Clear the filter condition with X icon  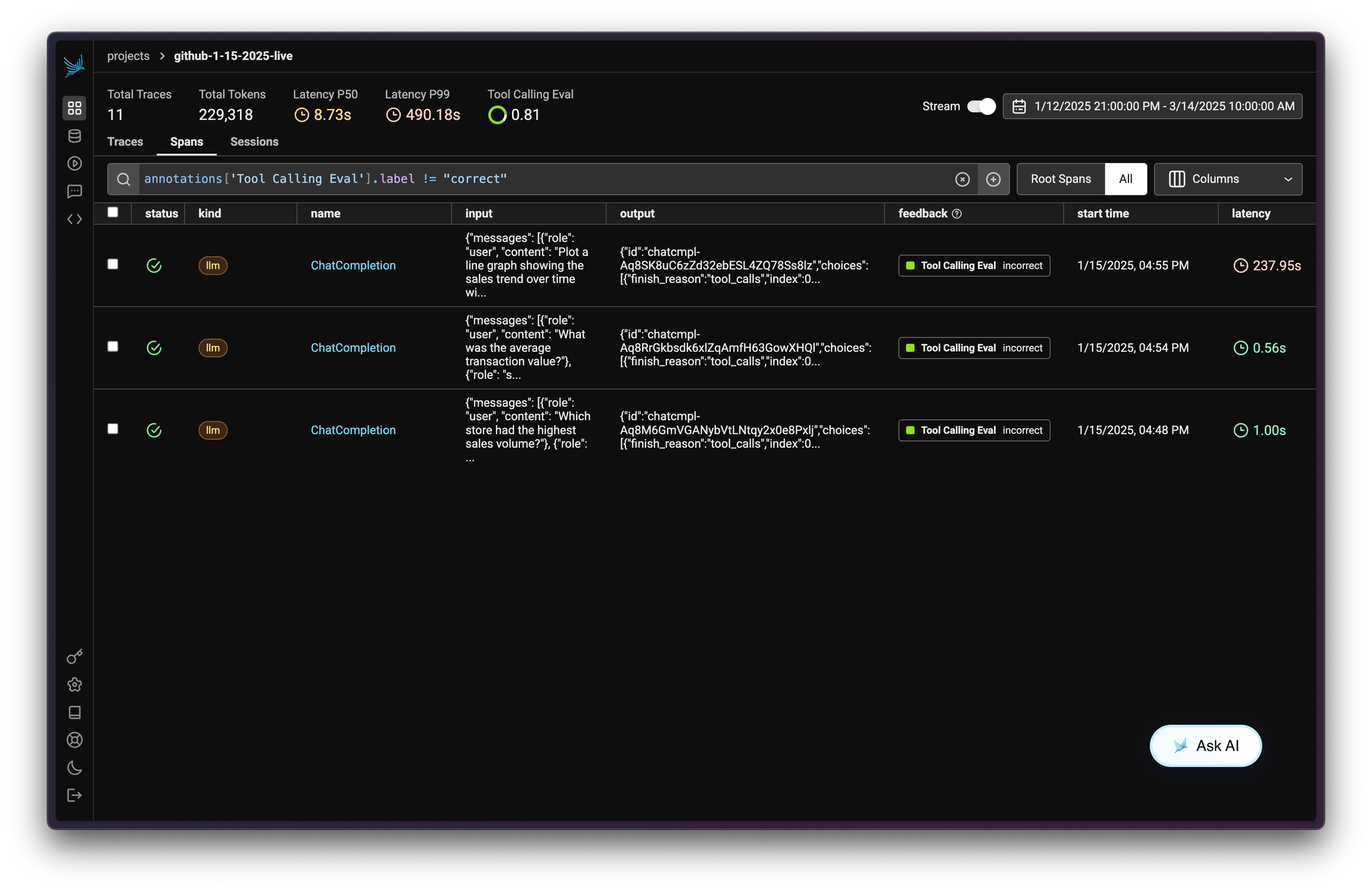pyautogui.click(x=962, y=179)
